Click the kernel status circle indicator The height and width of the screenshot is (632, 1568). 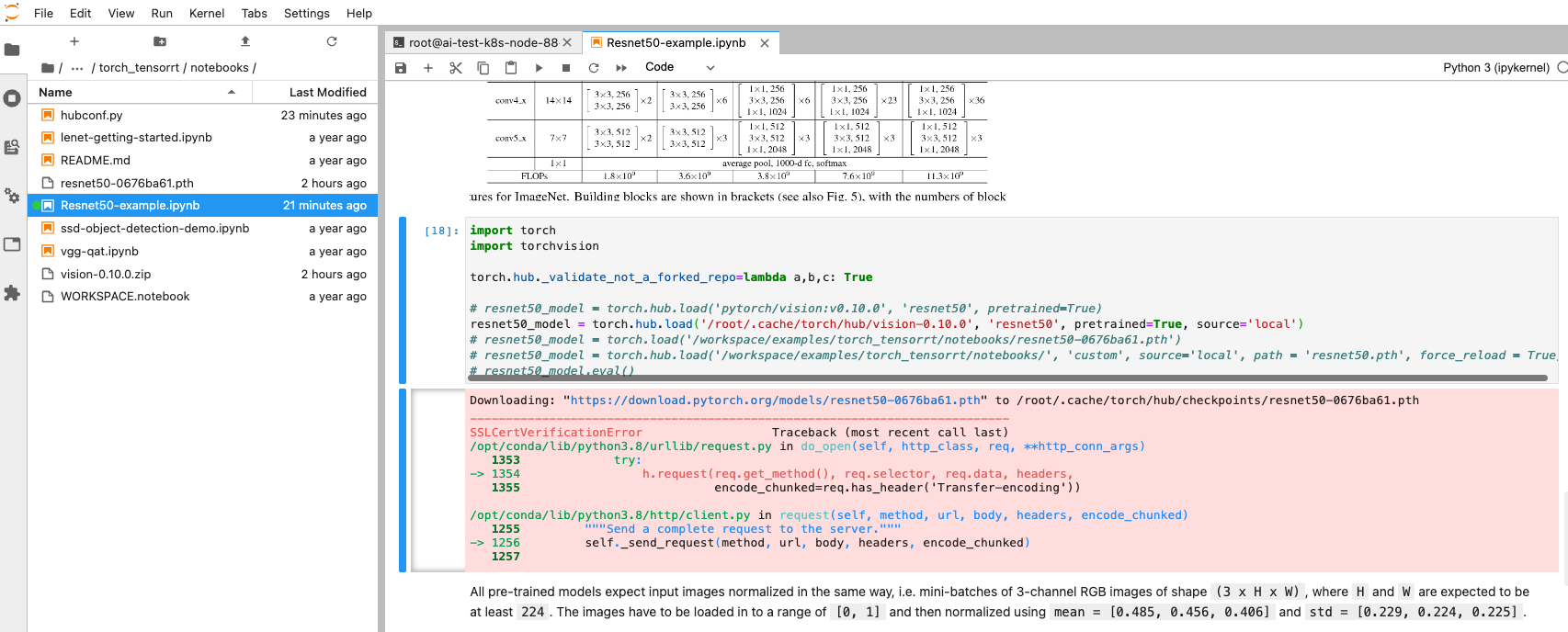[1562, 67]
